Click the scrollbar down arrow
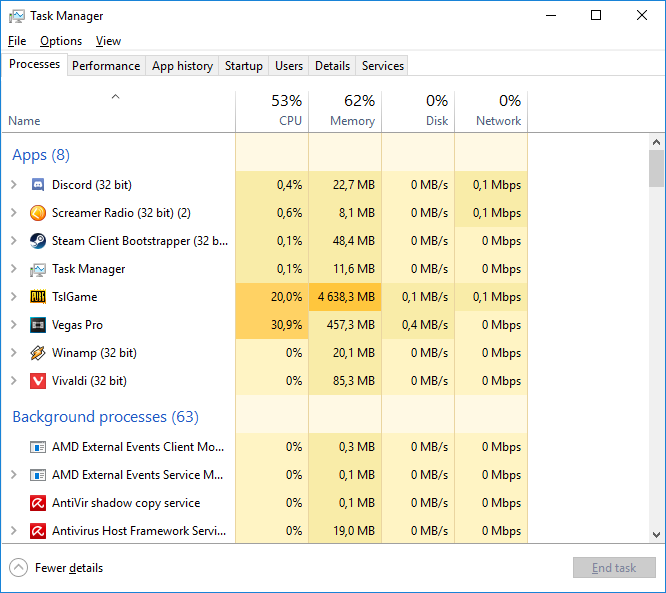 [657, 534]
